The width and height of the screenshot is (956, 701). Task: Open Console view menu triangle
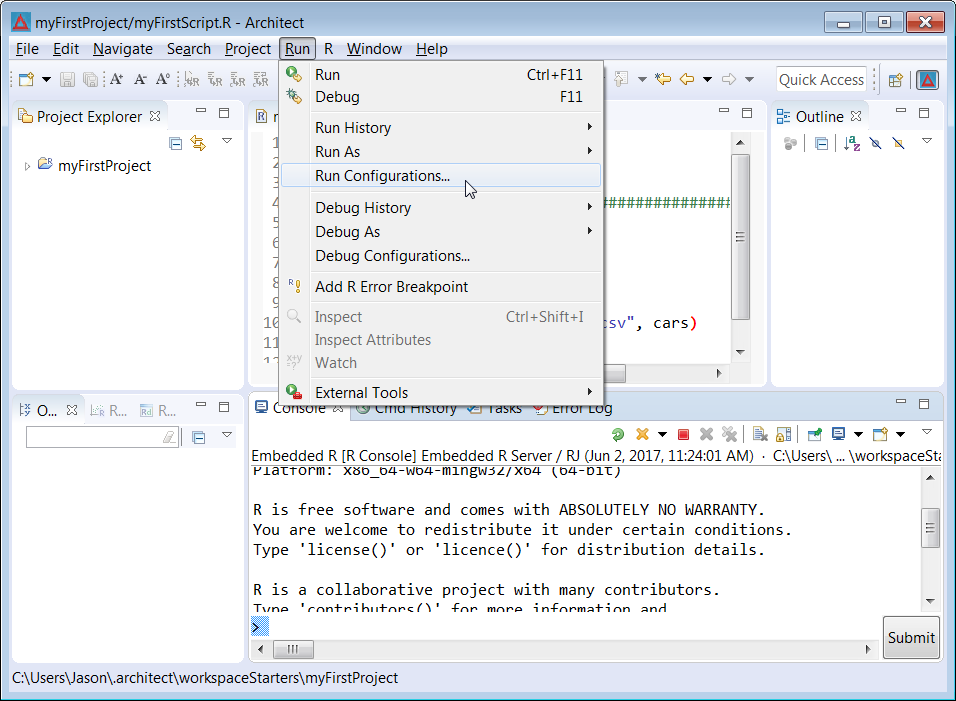927,432
